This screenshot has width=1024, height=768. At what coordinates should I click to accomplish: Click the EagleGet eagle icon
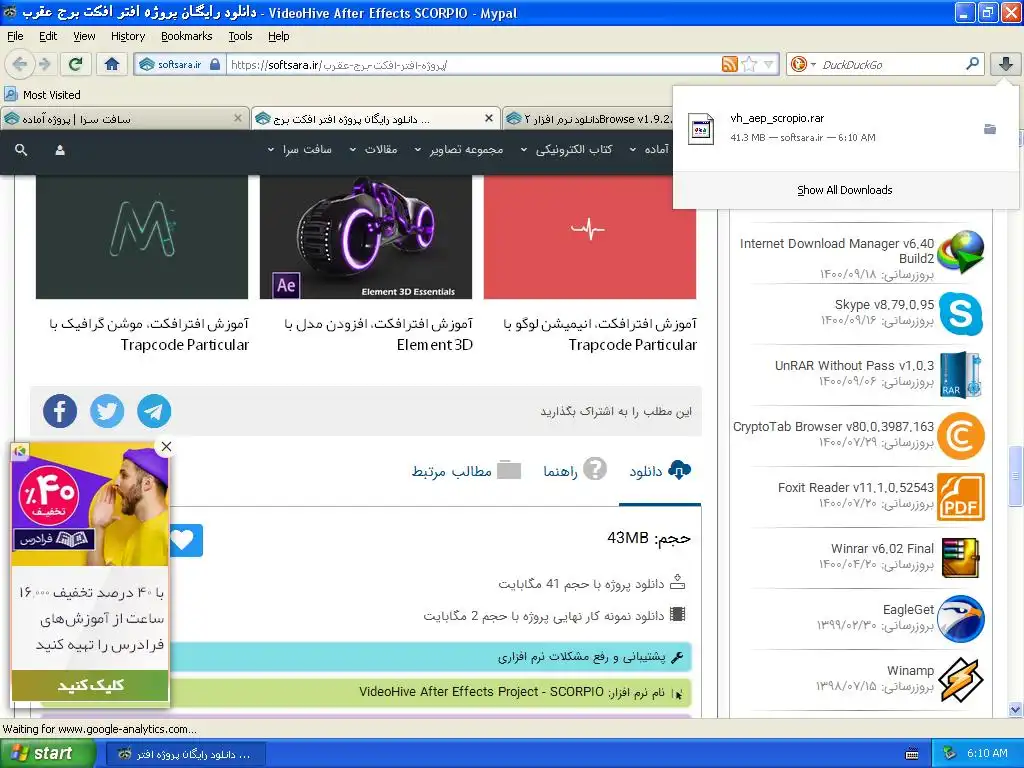[961, 619]
